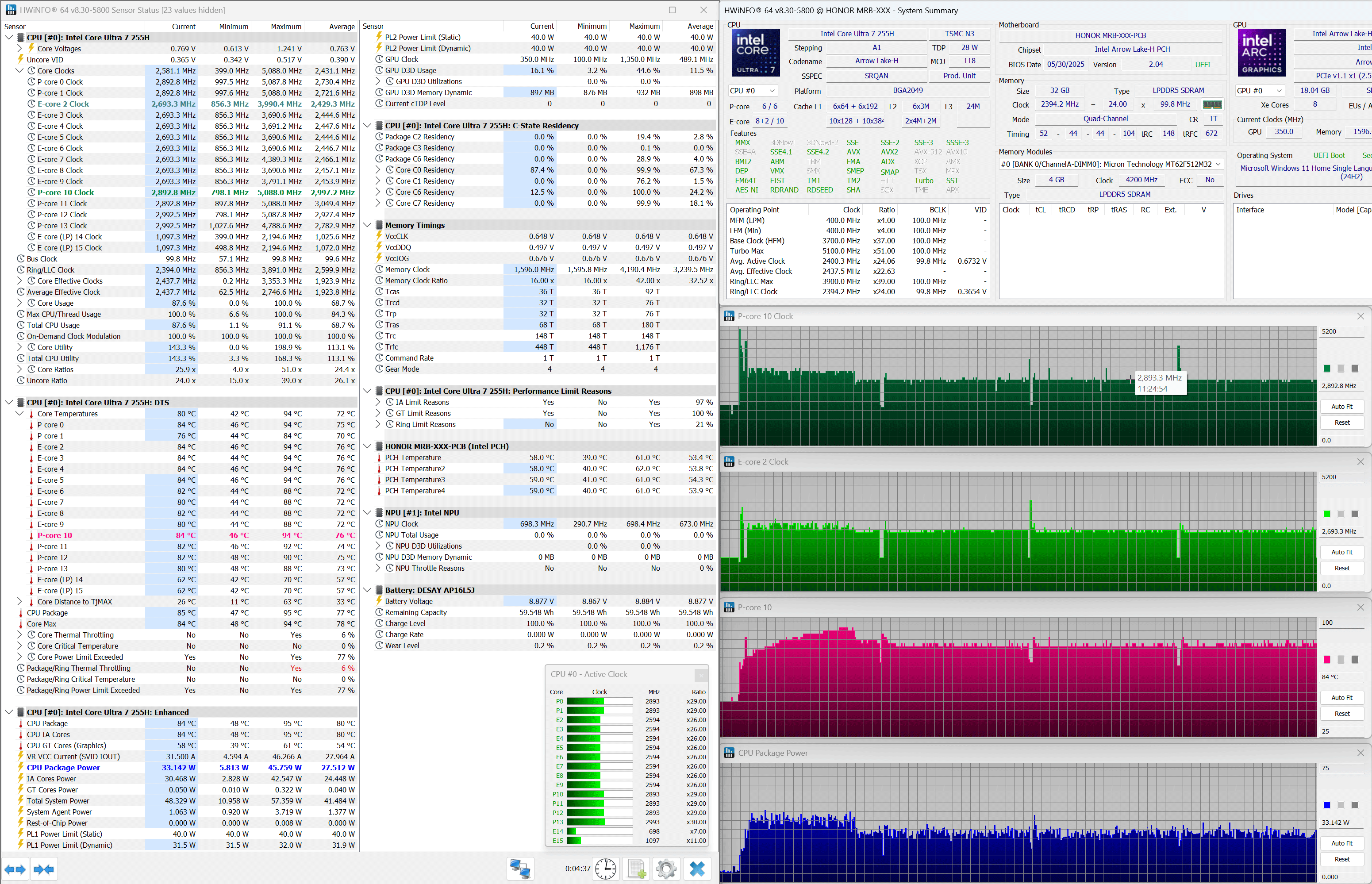The width and height of the screenshot is (1372, 884).
Task: Start logging with the document-plus icon
Action: [636, 869]
